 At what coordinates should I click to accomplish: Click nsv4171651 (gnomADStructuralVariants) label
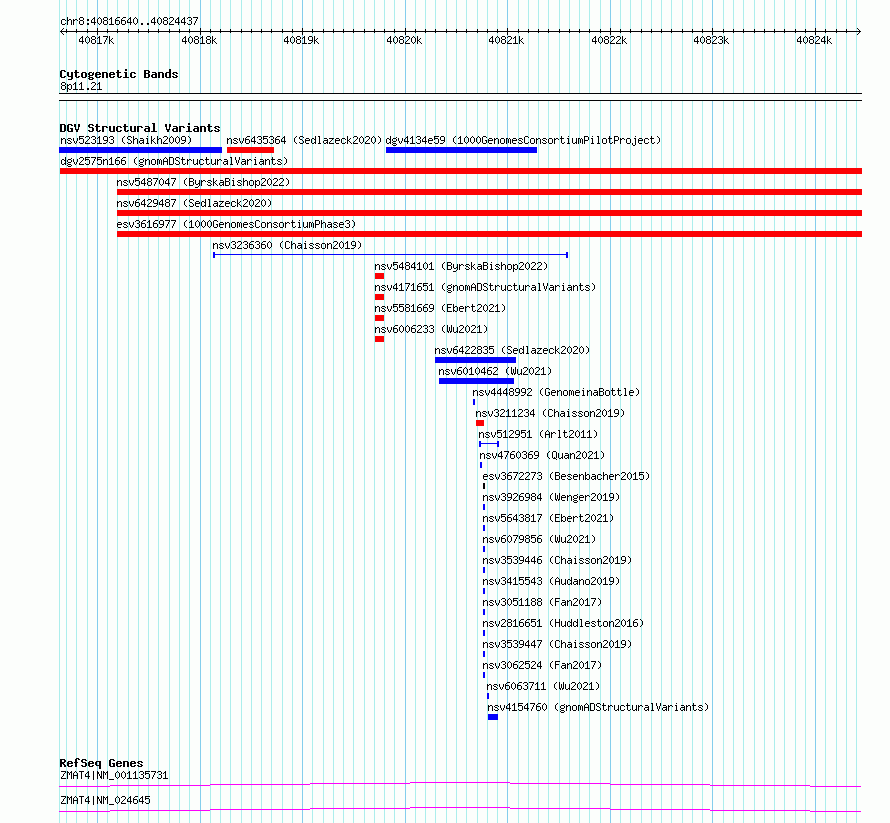click(x=485, y=287)
